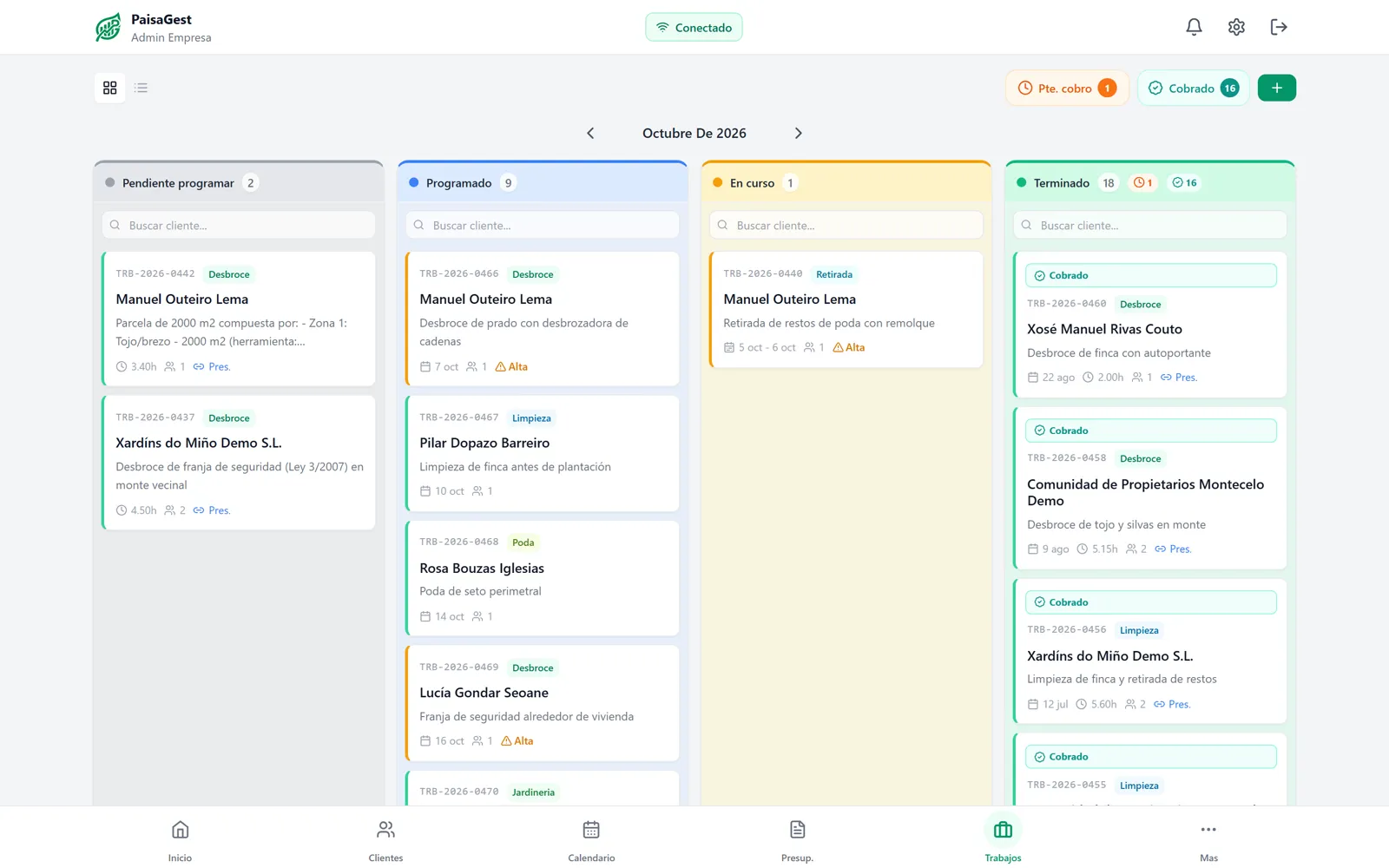The height and width of the screenshot is (868, 1389).
Task: Click Alta priority warning on TRB-2026-0466
Action: pyautogui.click(x=511, y=366)
